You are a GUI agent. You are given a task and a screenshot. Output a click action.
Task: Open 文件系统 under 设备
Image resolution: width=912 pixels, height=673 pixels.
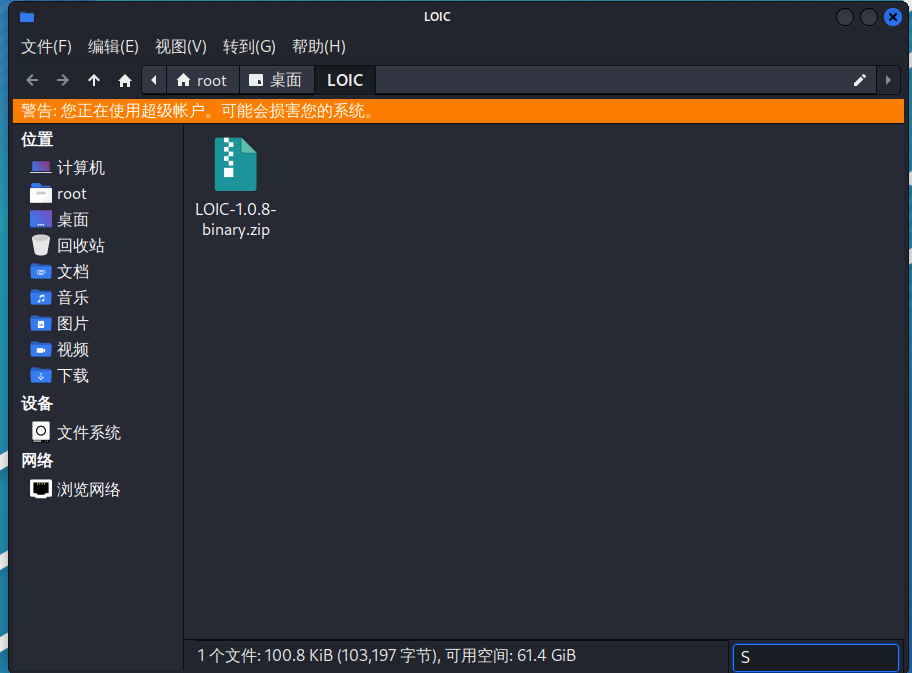(90, 432)
